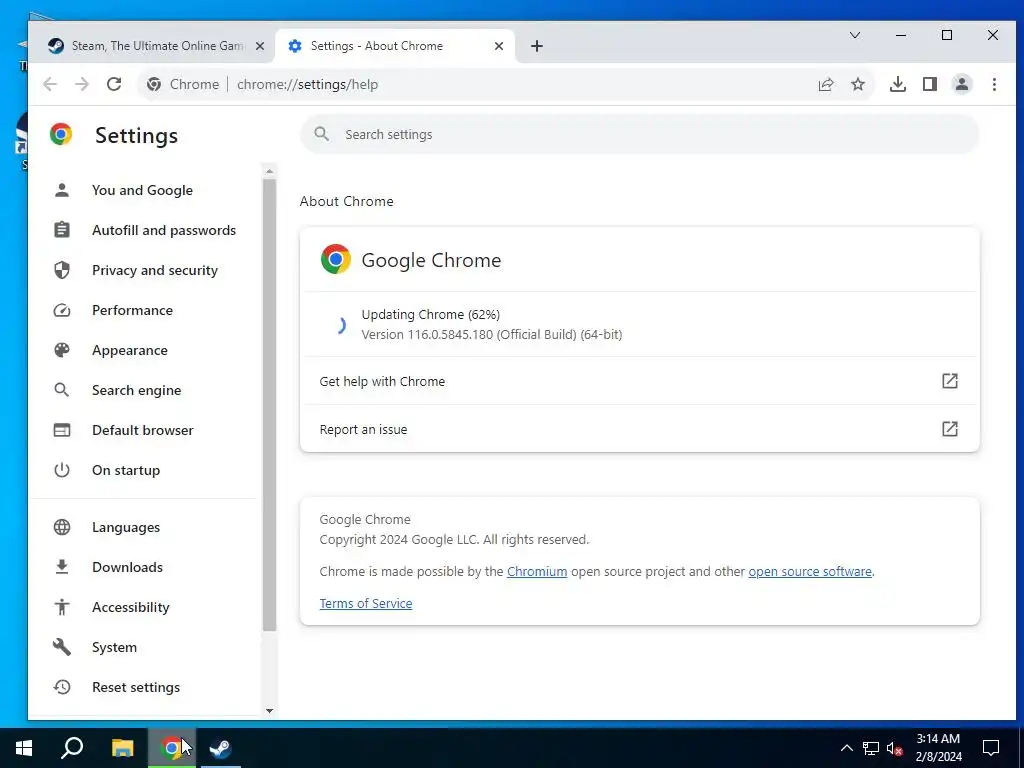Click the back navigation arrow
The width and height of the screenshot is (1024, 768).
[50, 84]
